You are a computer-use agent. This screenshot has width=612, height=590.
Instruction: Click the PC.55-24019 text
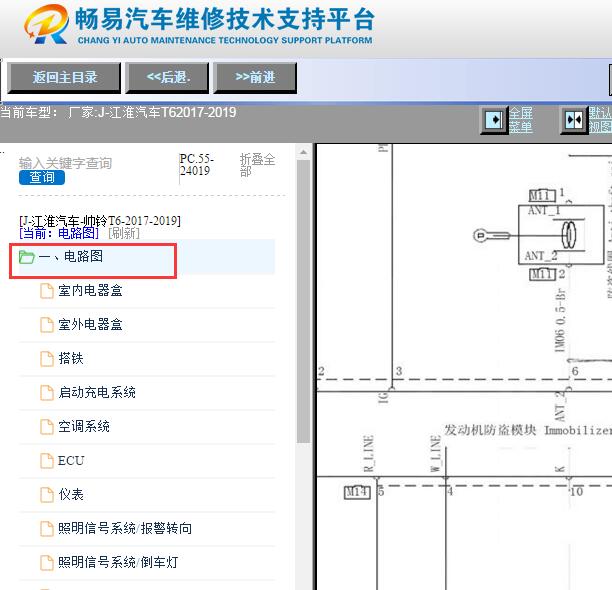click(x=197, y=165)
